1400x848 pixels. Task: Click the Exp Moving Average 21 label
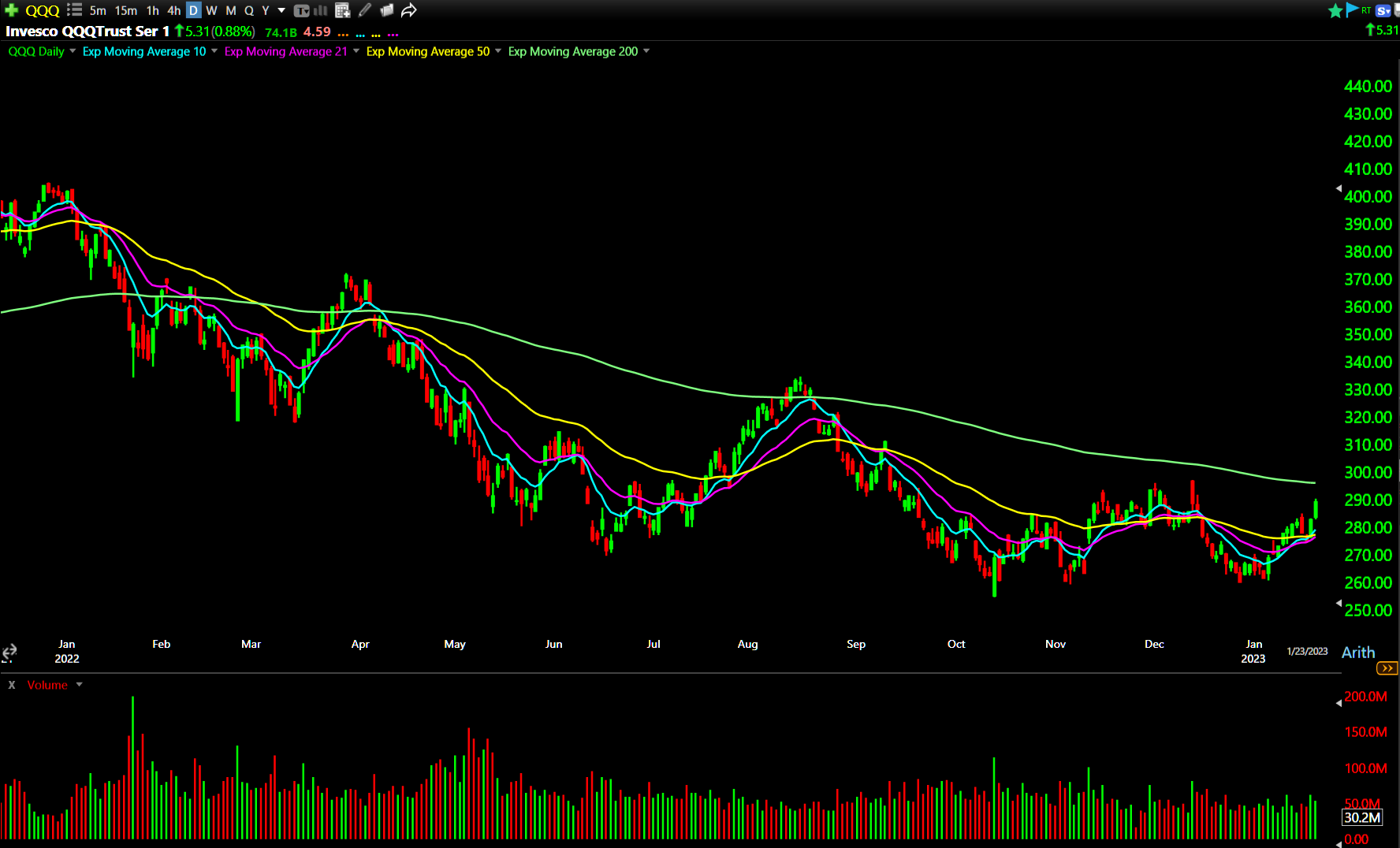285,51
